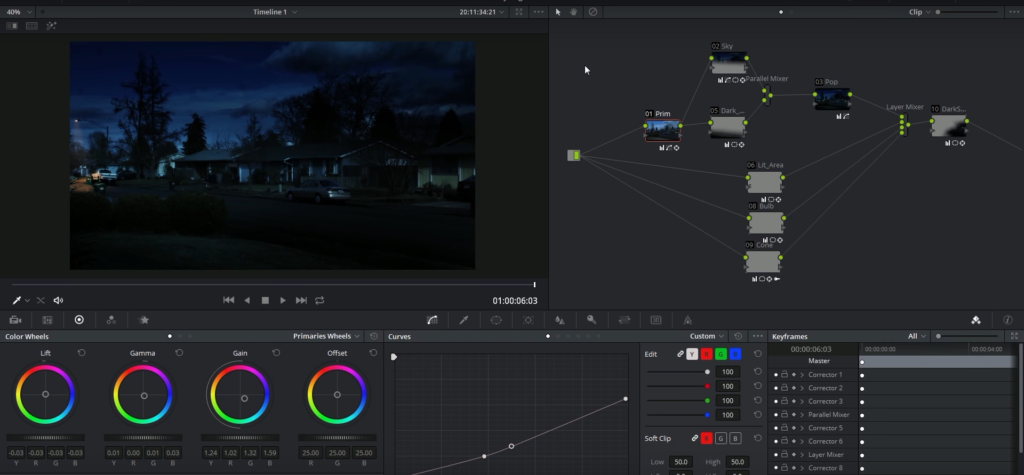Select the Qualifier eyedropper palette icon

[464, 320]
